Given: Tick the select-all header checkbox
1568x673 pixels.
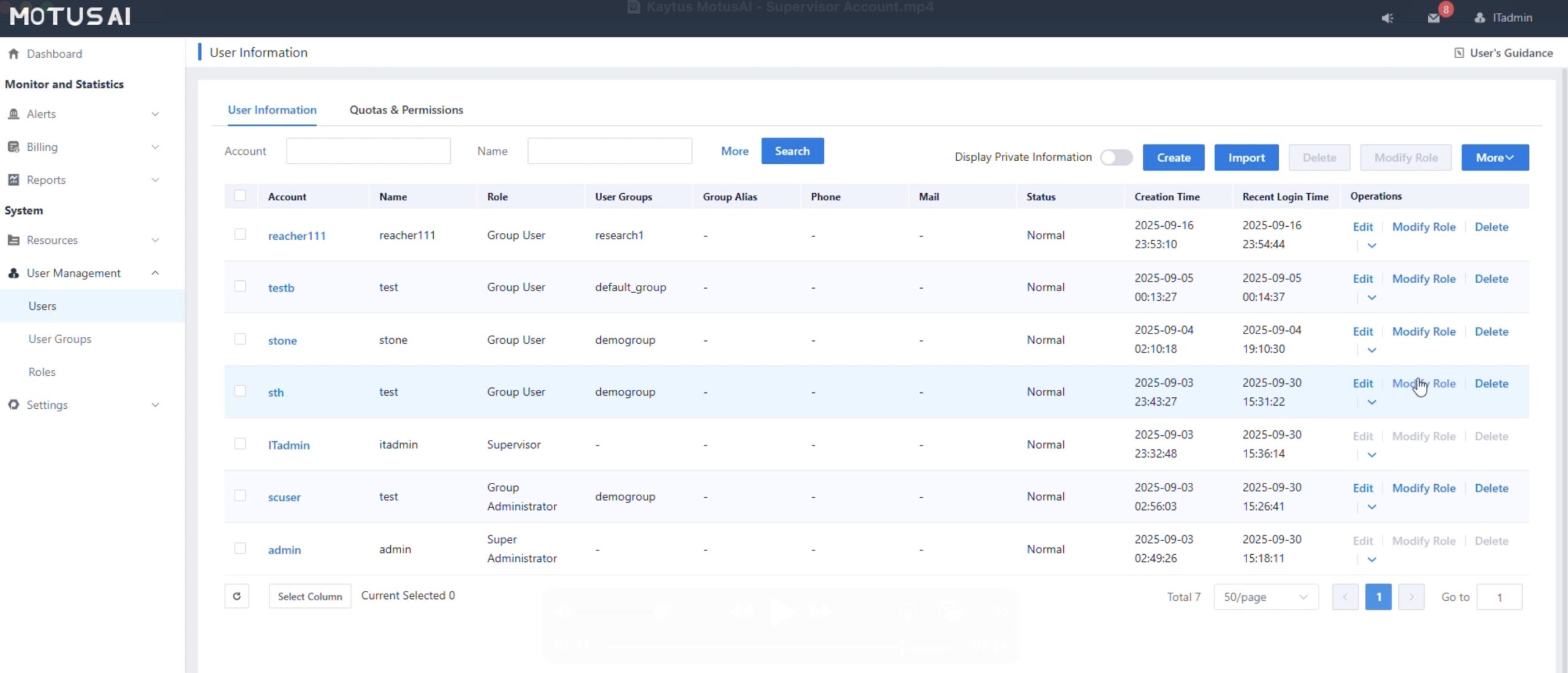Looking at the screenshot, I should pos(240,196).
